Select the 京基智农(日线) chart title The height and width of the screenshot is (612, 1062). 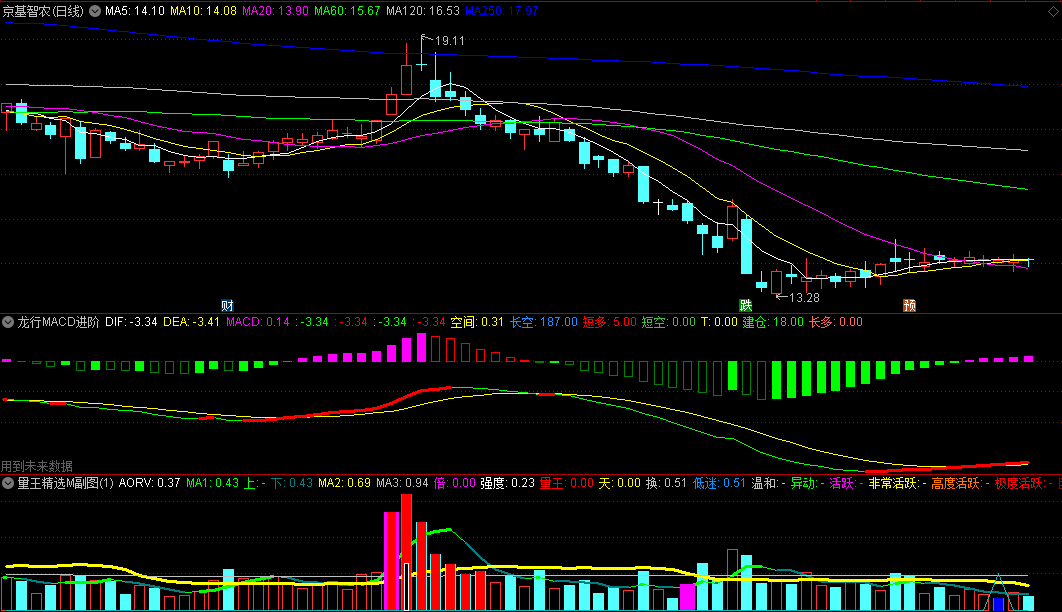[43, 11]
